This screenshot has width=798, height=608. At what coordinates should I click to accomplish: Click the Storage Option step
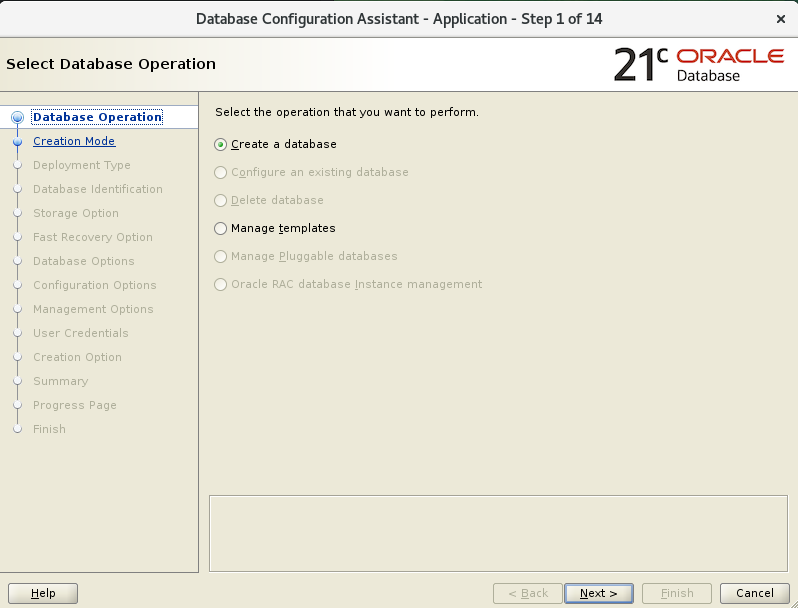point(76,213)
